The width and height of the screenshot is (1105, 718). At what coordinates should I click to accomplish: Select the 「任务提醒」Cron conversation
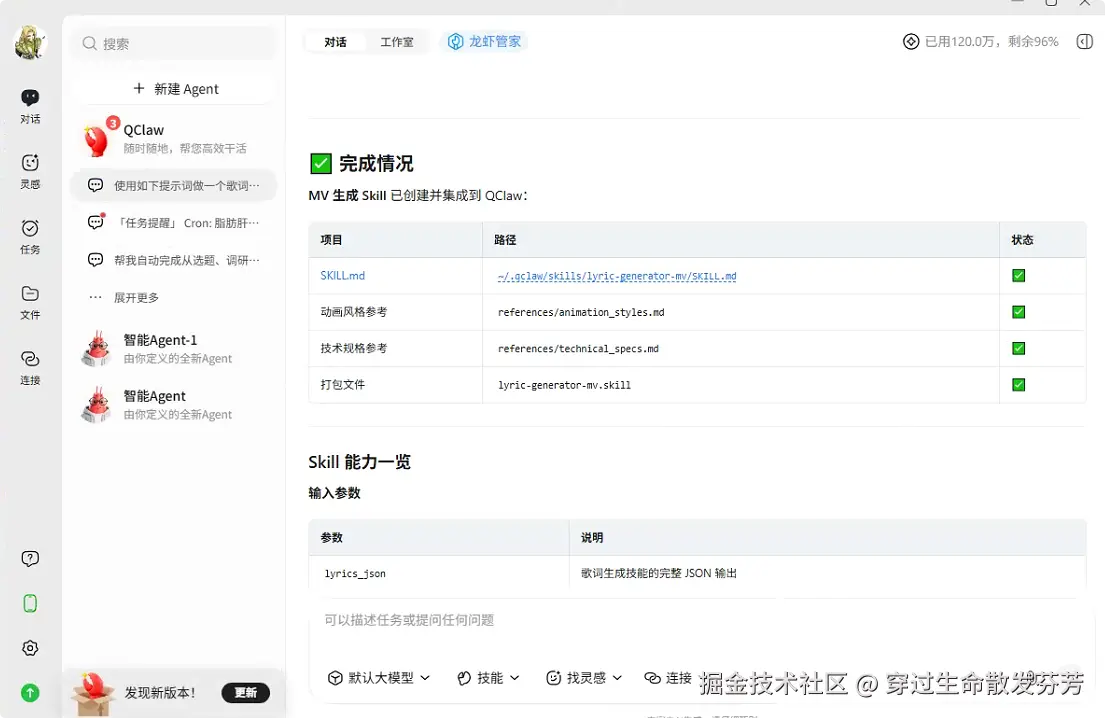[x=173, y=223]
